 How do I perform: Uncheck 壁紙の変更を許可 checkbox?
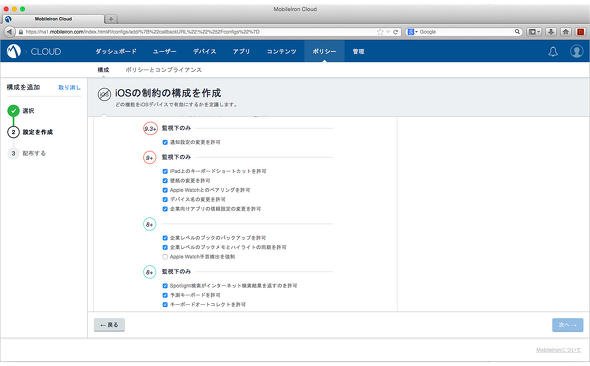coord(165,181)
